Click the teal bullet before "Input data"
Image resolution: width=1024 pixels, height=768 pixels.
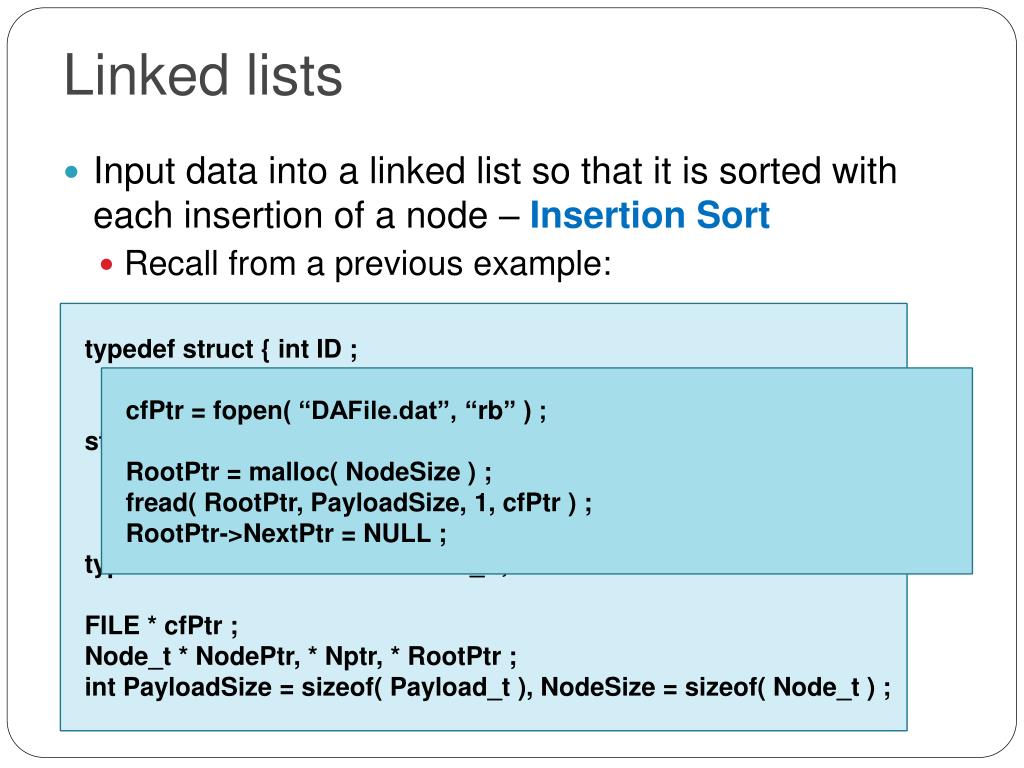72,172
